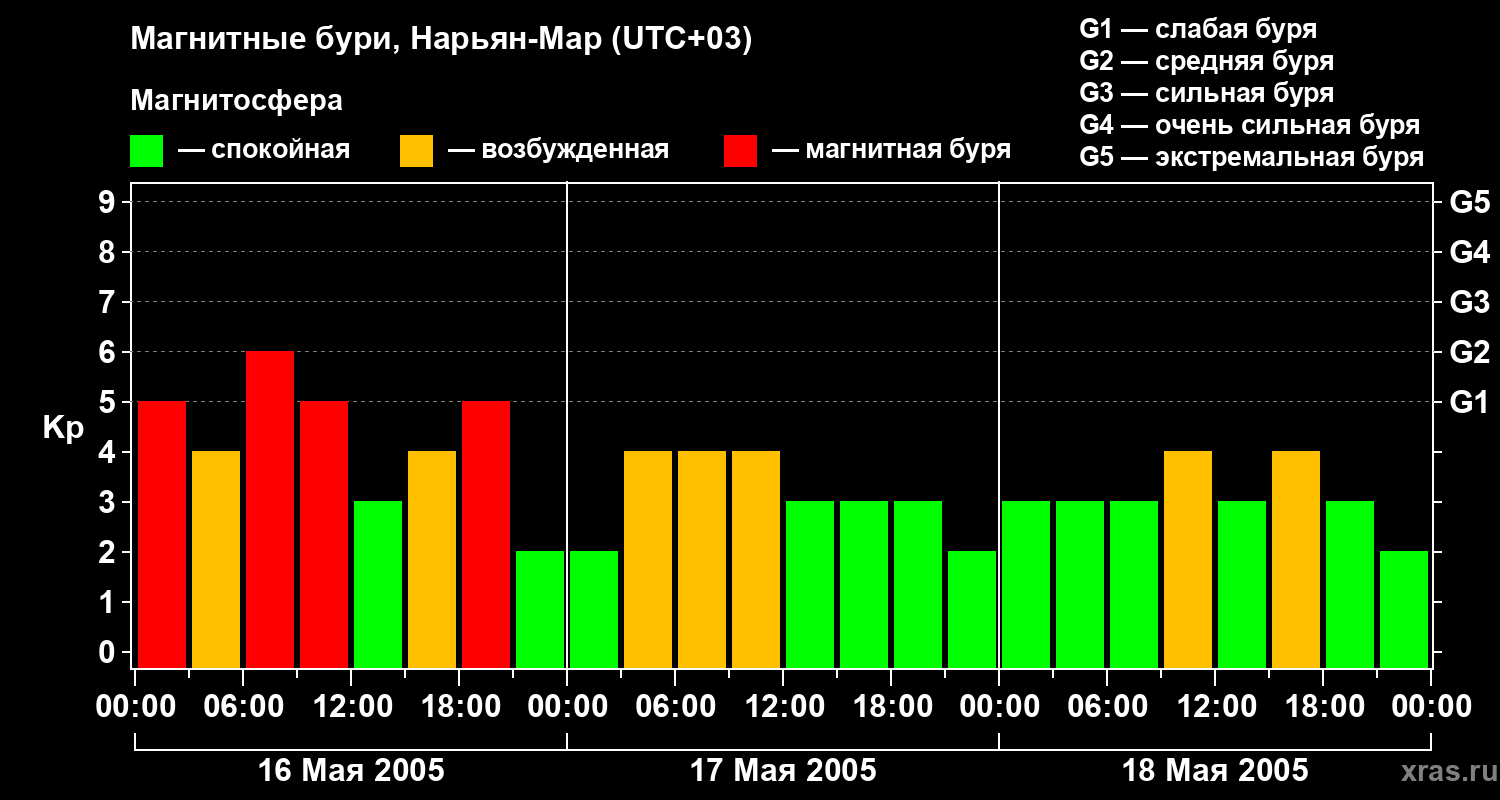Click the 'G1' label on the right axis
1500x800 pixels.
[1469, 403]
